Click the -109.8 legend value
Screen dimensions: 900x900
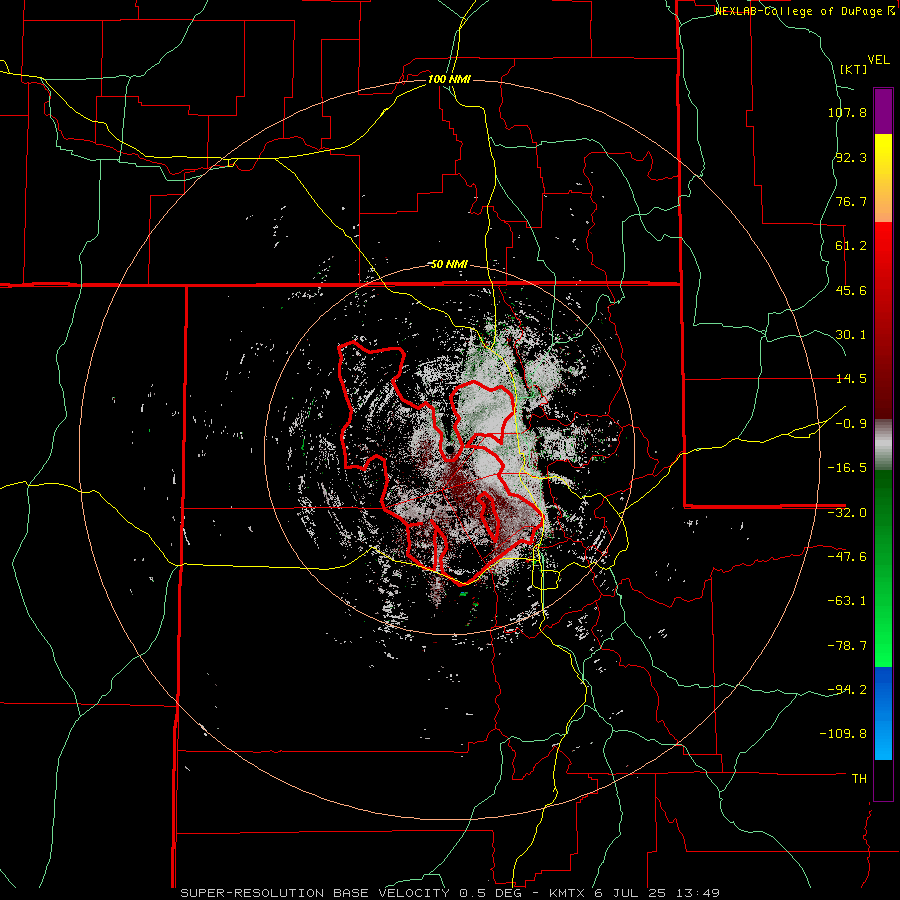click(844, 734)
